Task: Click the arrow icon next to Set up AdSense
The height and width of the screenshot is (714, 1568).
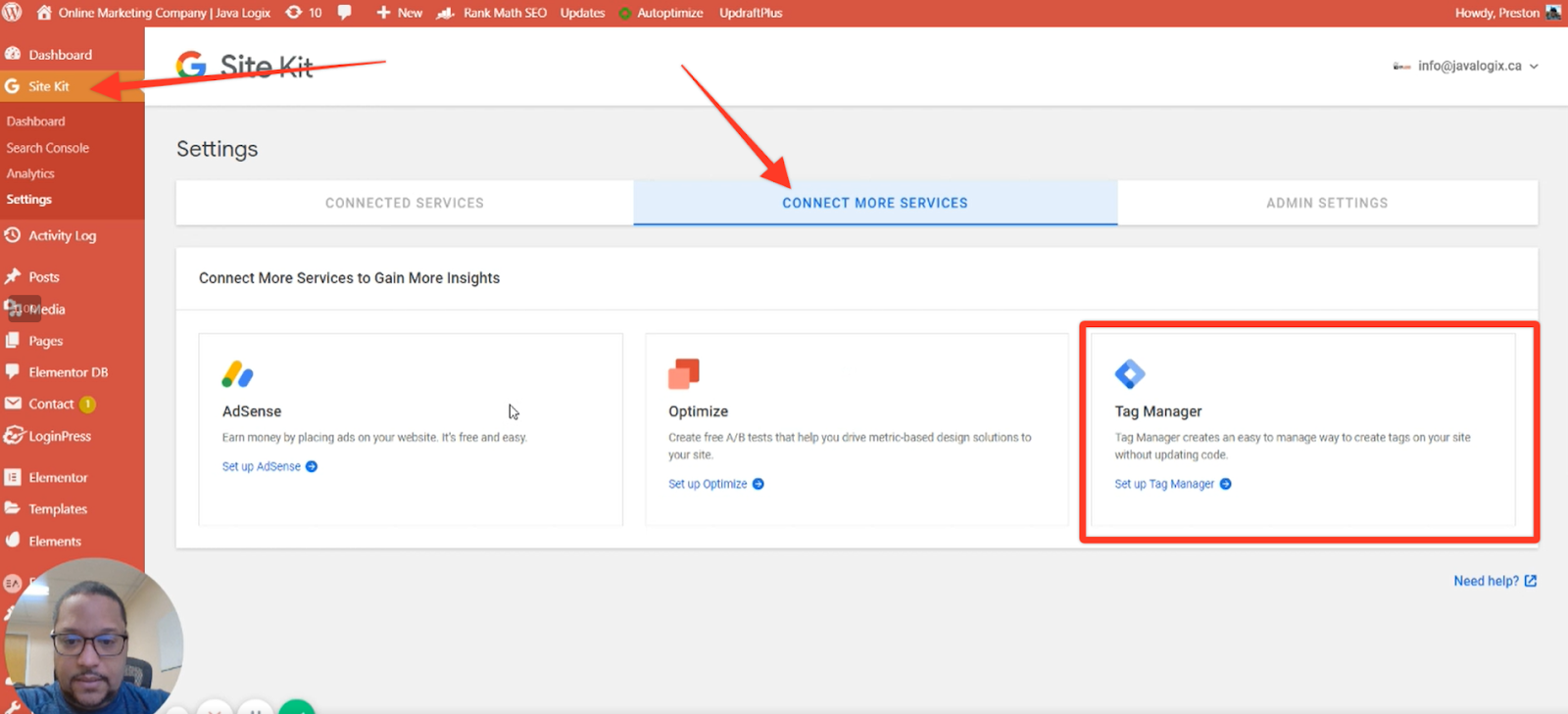Action: click(312, 466)
